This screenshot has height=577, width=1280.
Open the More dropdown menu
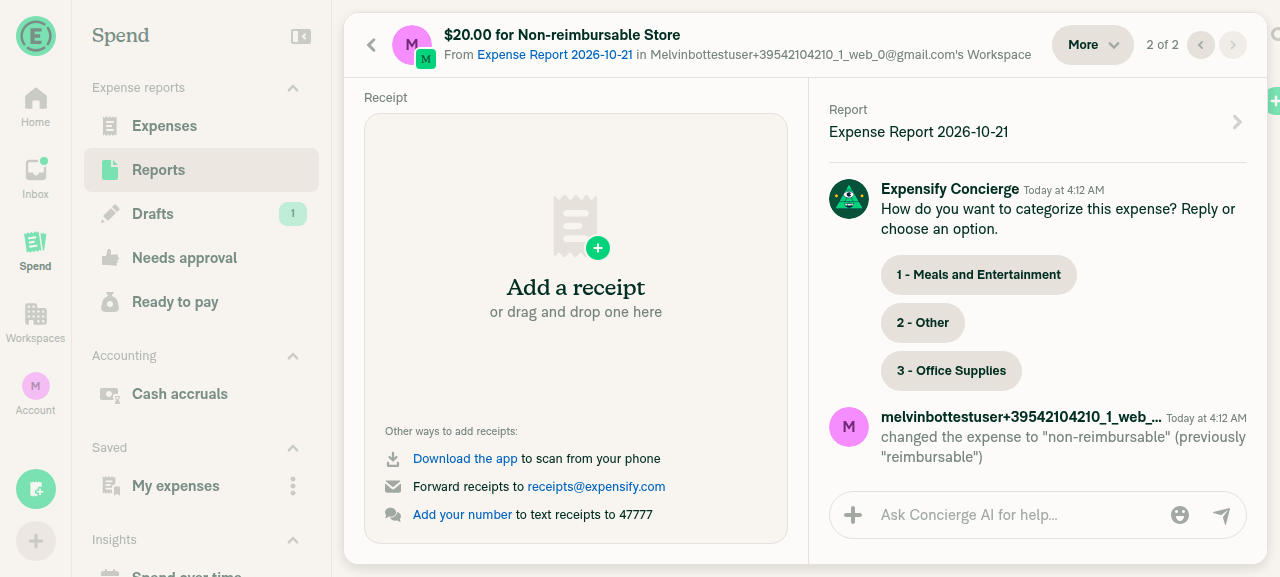click(1092, 45)
